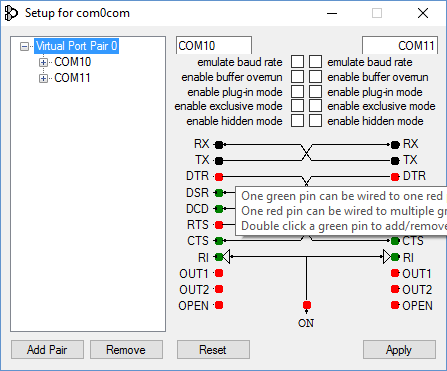This screenshot has width=447, height=371.
Task: Enable hidden mode for COM11
Action: (315, 121)
